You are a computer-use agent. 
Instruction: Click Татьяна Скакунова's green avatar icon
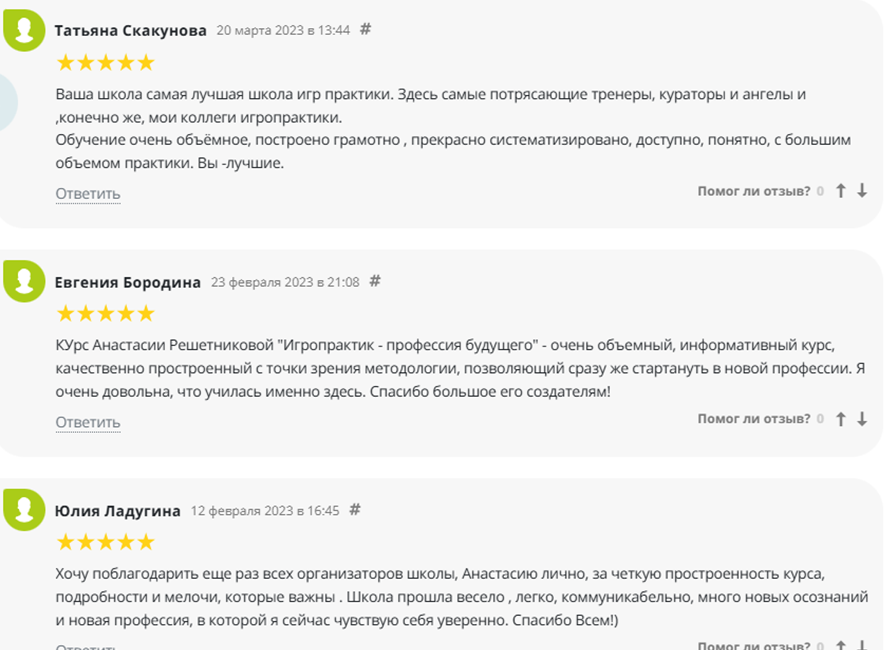coord(24,30)
